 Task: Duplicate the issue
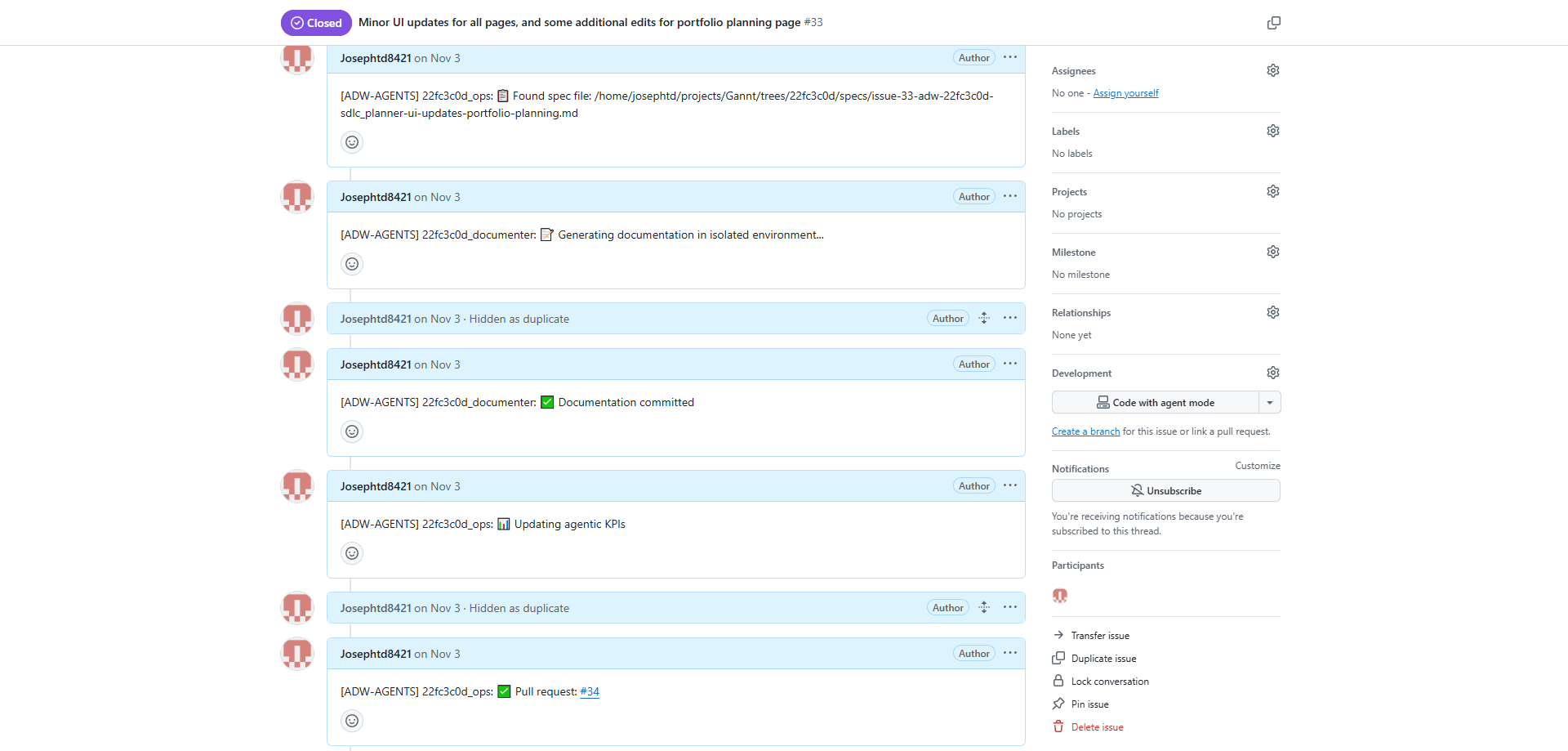coord(1103,658)
